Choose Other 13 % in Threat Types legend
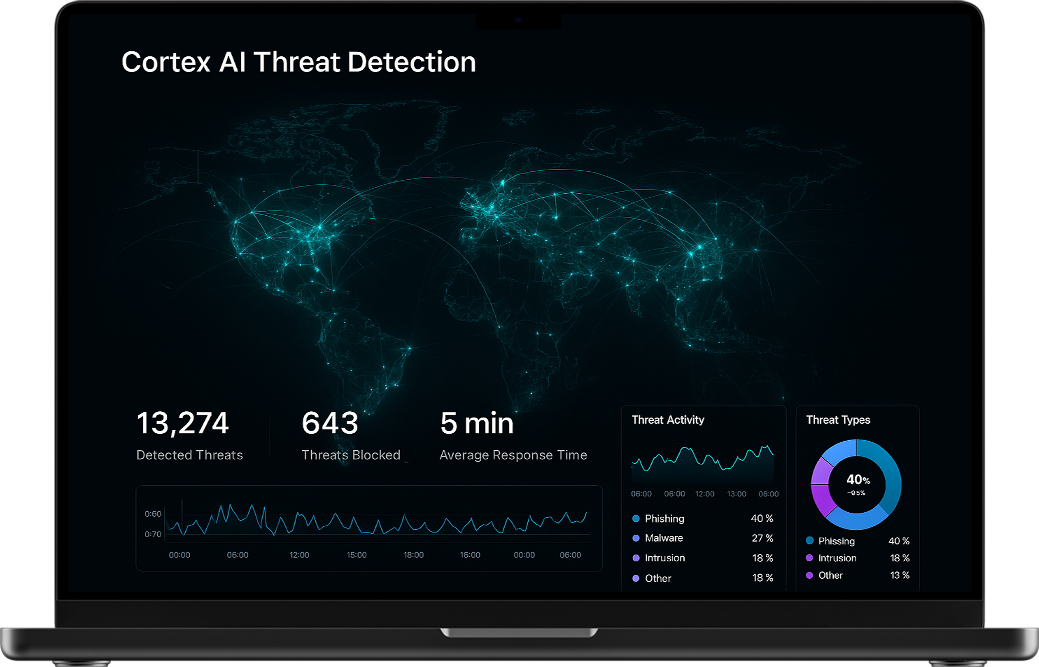 point(857,575)
